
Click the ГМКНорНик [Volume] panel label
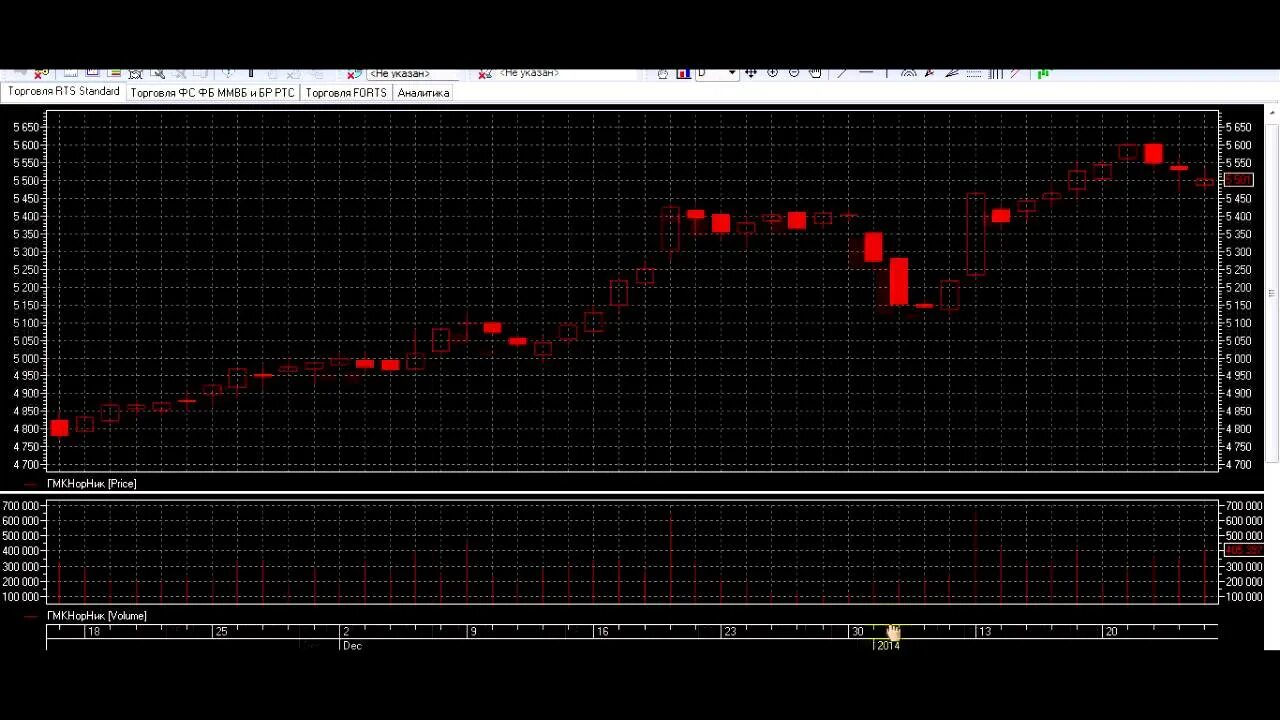[x=96, y=615]
